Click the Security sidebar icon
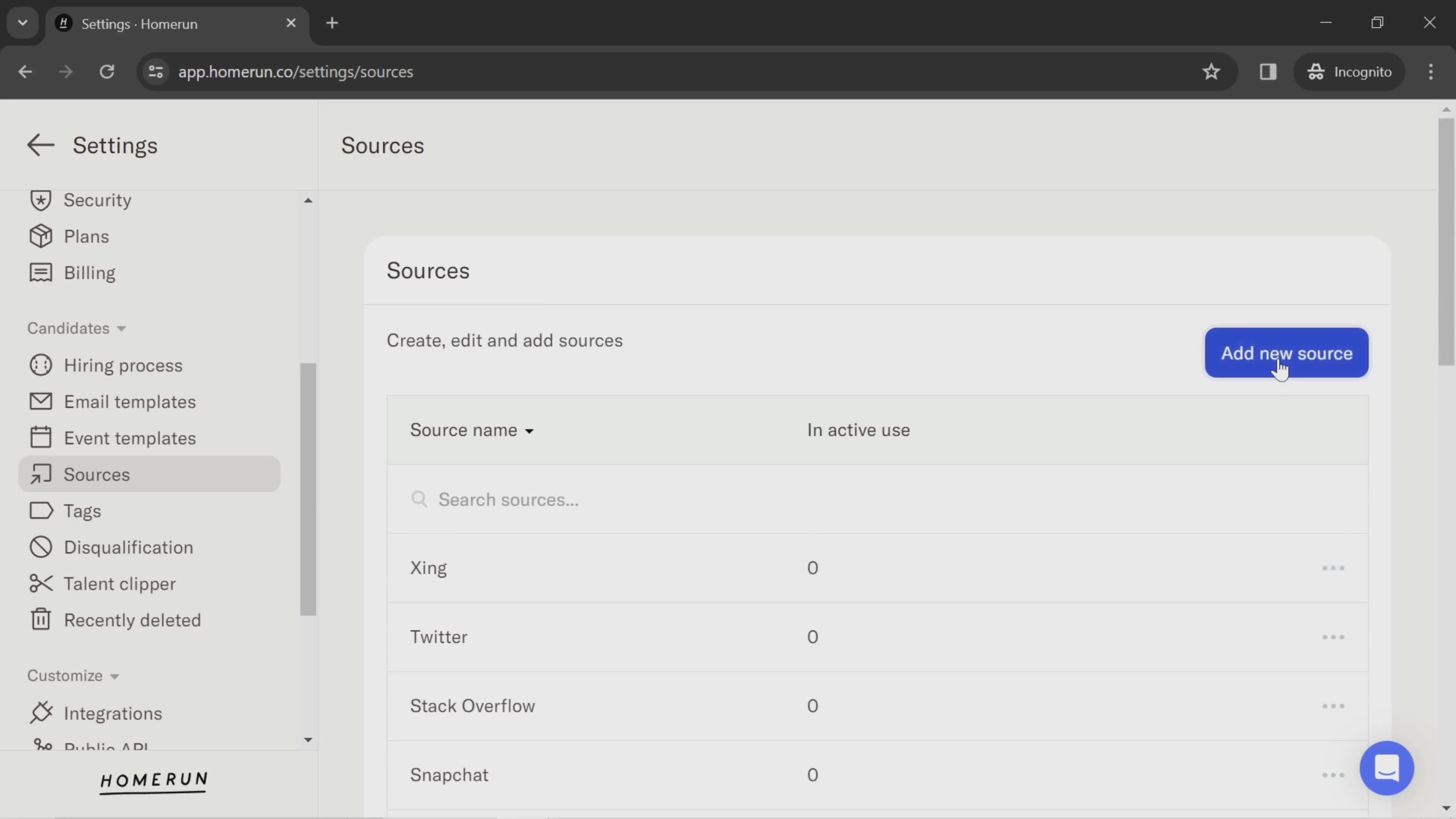Viewport: 1456px width, 819px height. [x=40, y=199]
